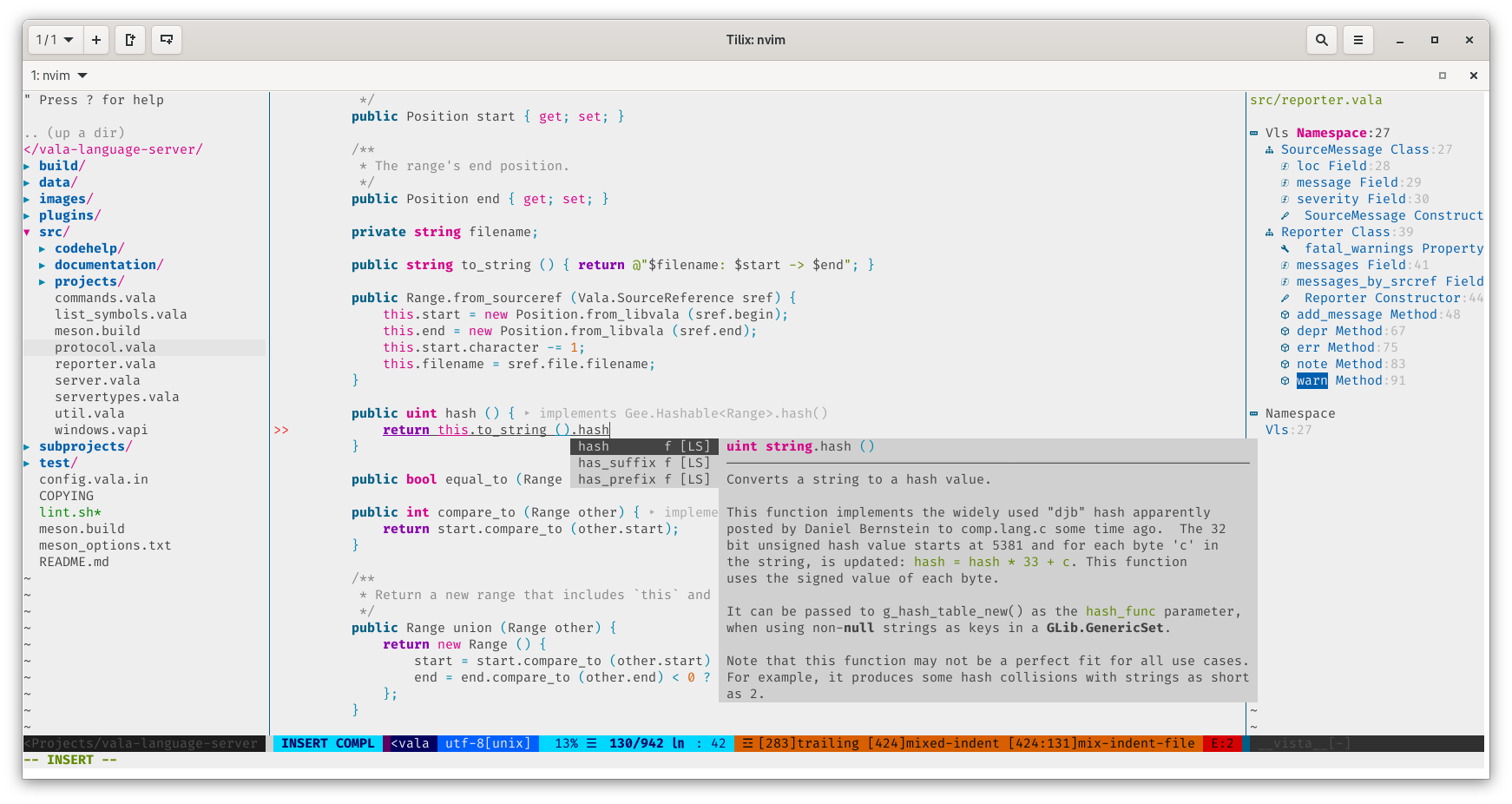Select 'has_suffix' completion entry

[644, 463]
